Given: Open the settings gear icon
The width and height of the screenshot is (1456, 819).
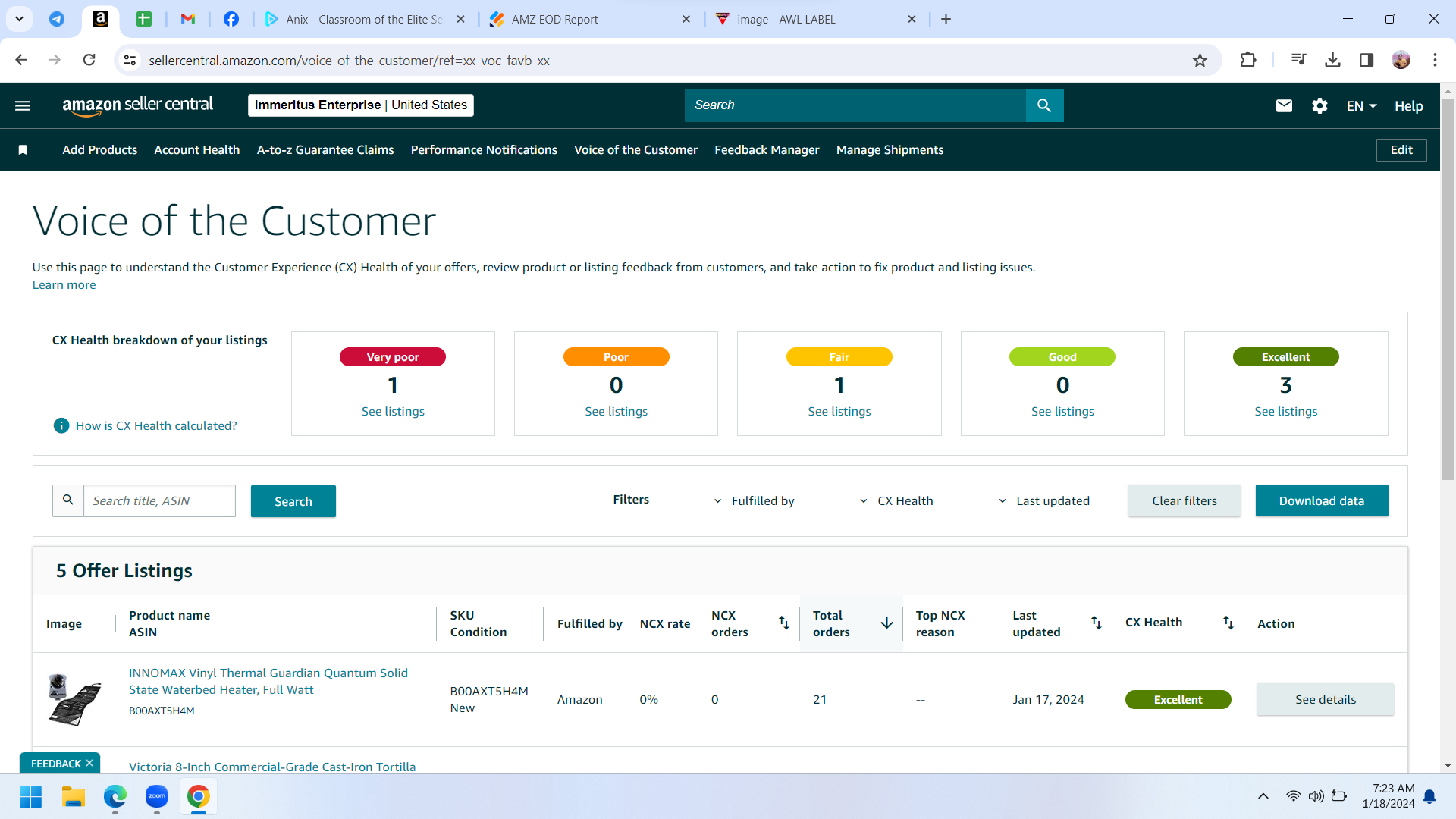Looking at the screenshot, I should (x=1319, y=106).
